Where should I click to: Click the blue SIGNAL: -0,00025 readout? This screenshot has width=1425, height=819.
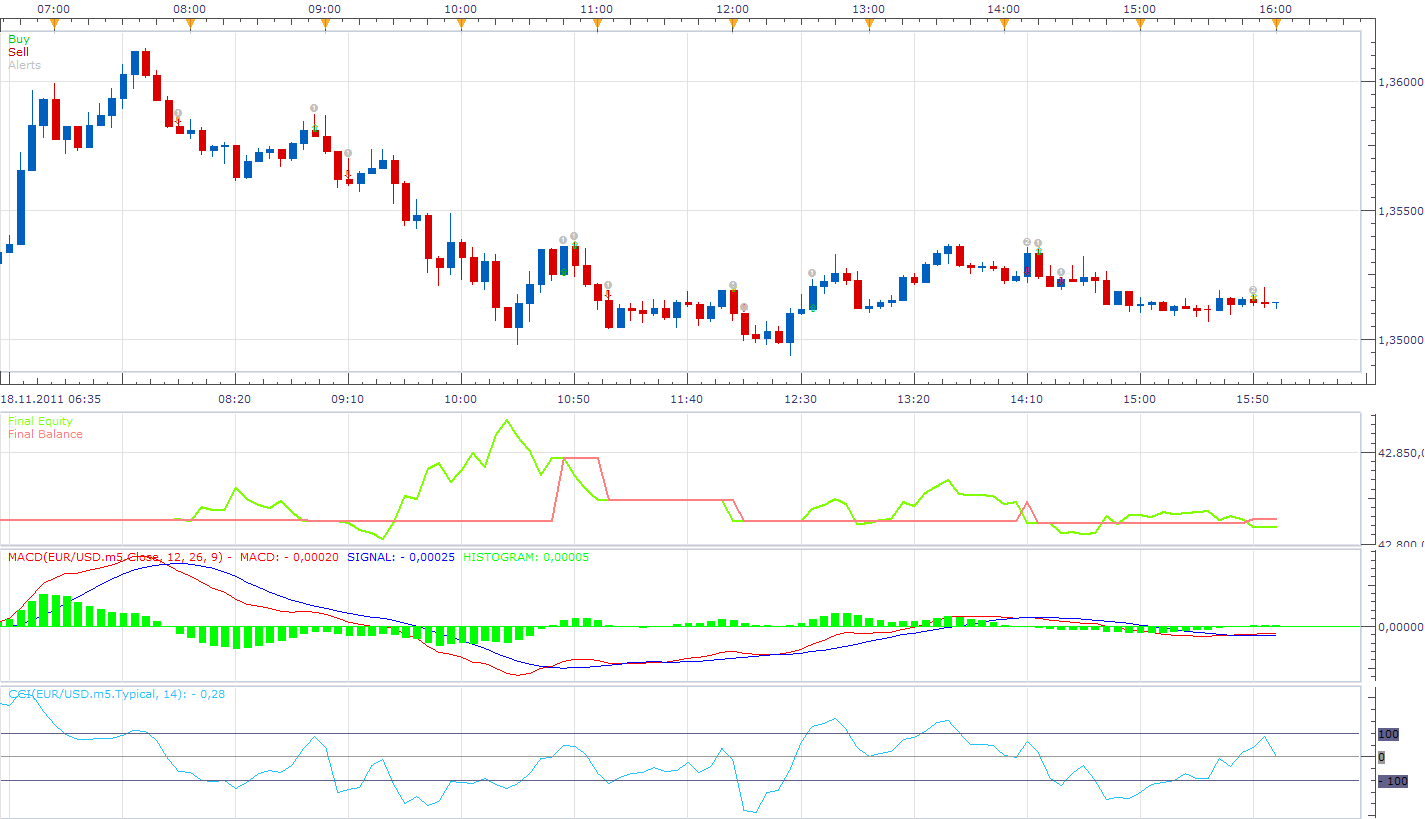[x=401, y=557]
